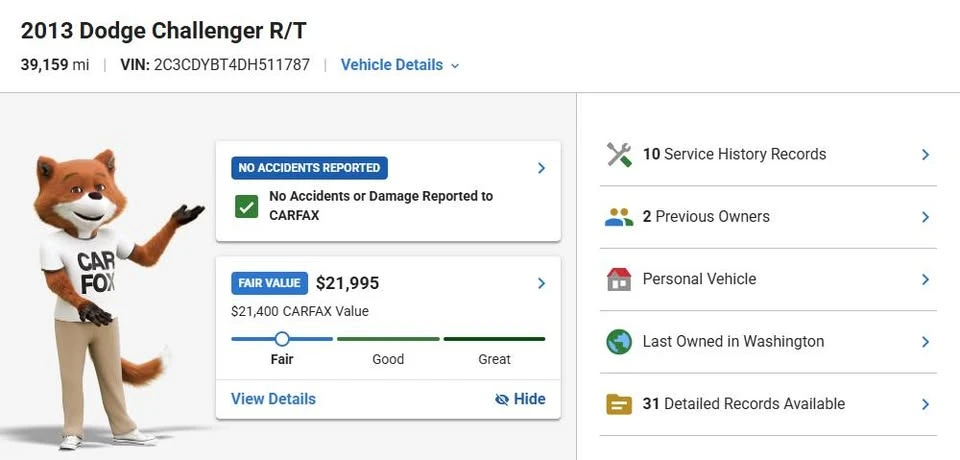Click the Great segment of value bar
This screenshot has height=460, width=960.
pyautogui.click(x=494, y=339)
